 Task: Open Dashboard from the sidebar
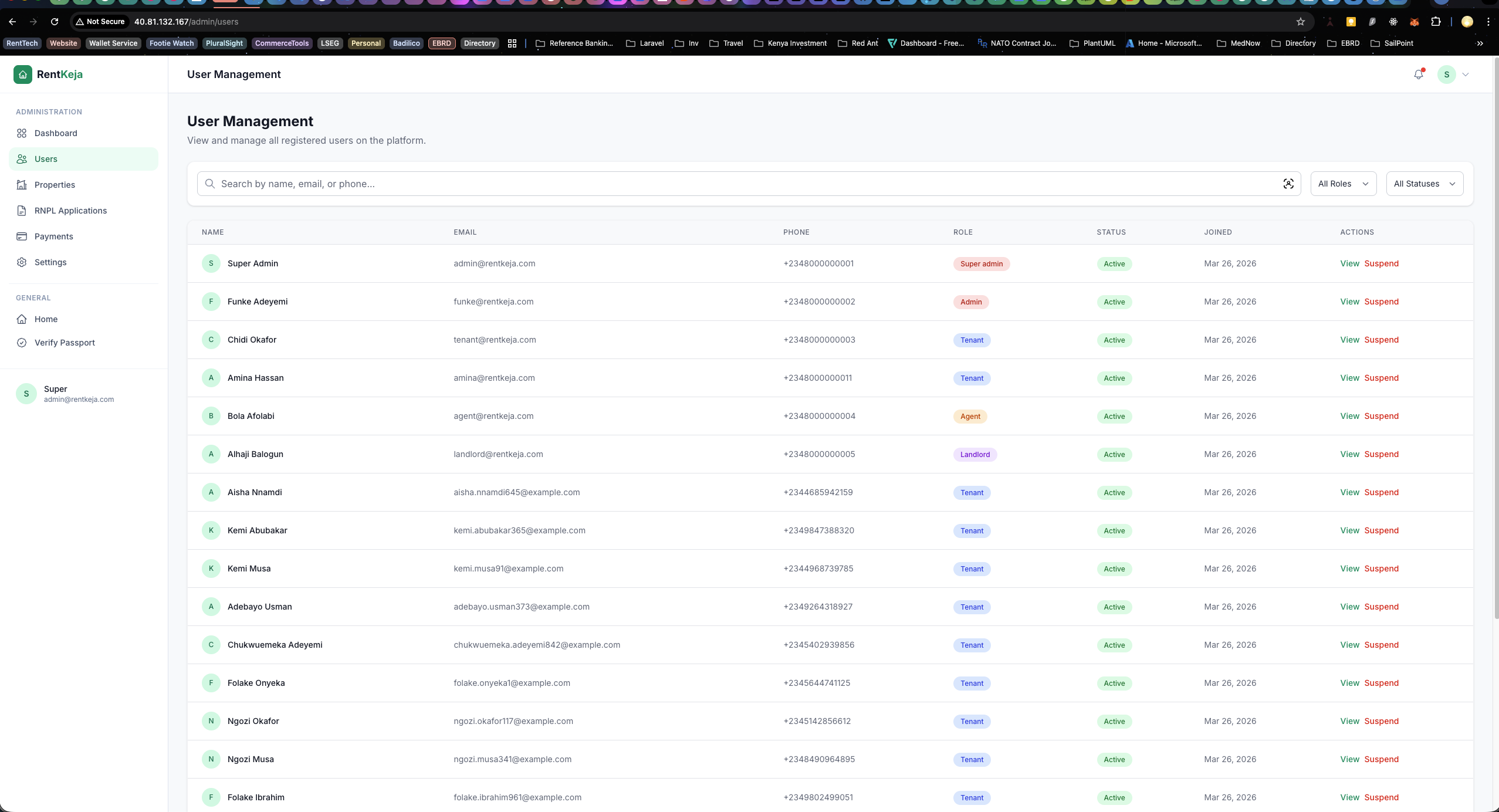tap(56, 133)
